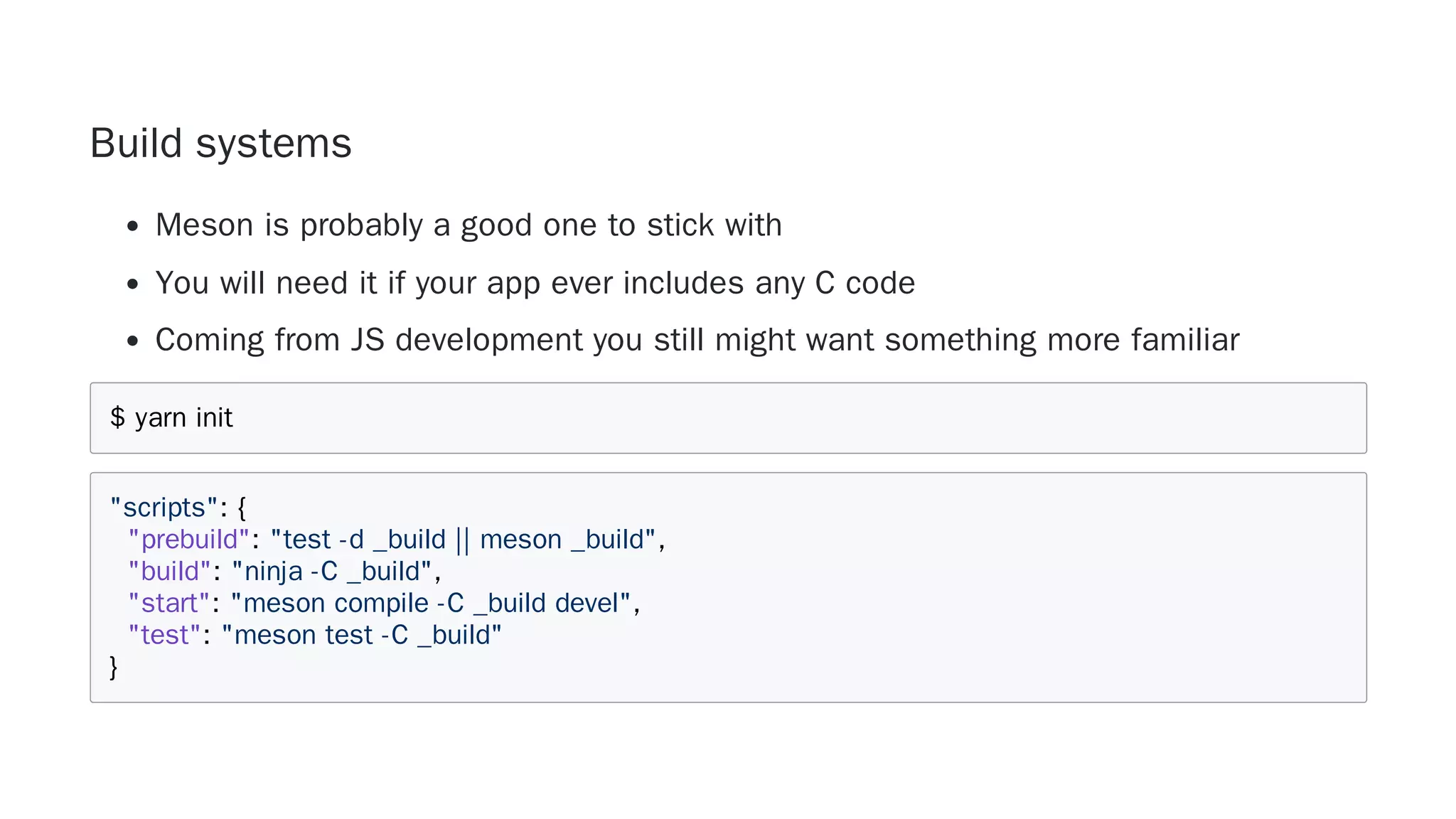Click the purple "test" key
Screen dimensions: 1456x819
(165, 635)
